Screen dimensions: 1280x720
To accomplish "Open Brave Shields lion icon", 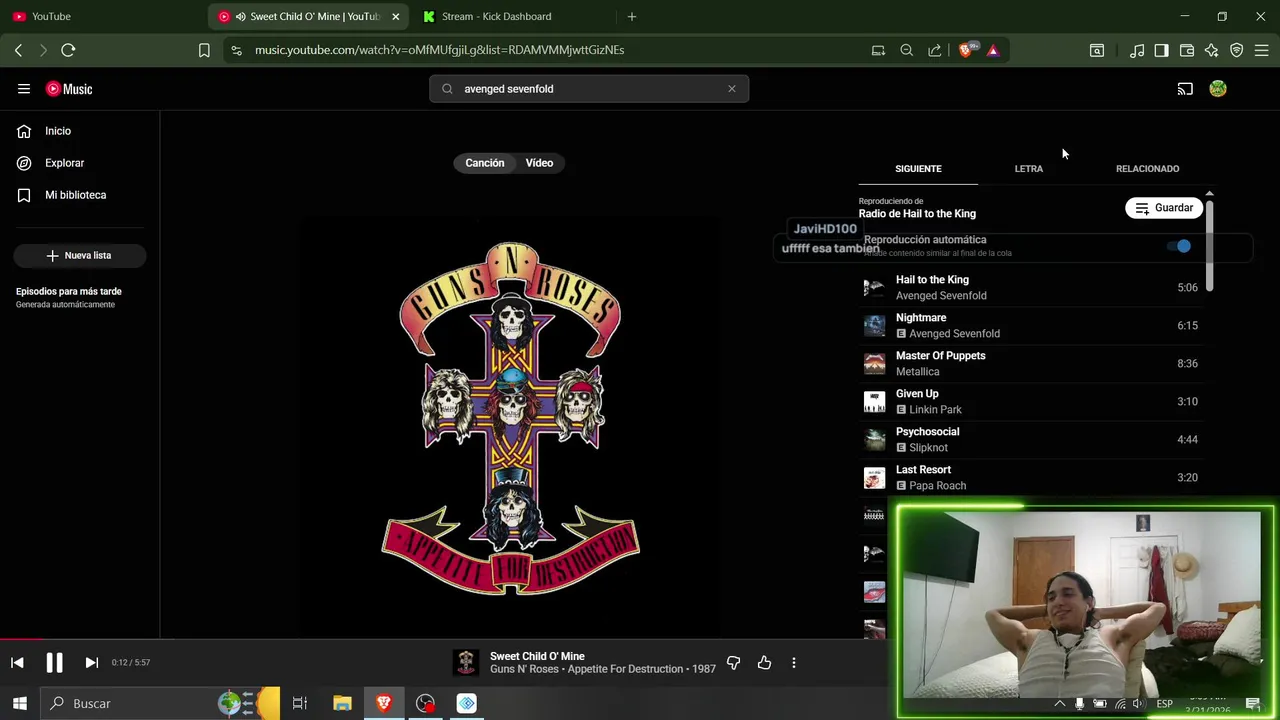I will 966,50.
